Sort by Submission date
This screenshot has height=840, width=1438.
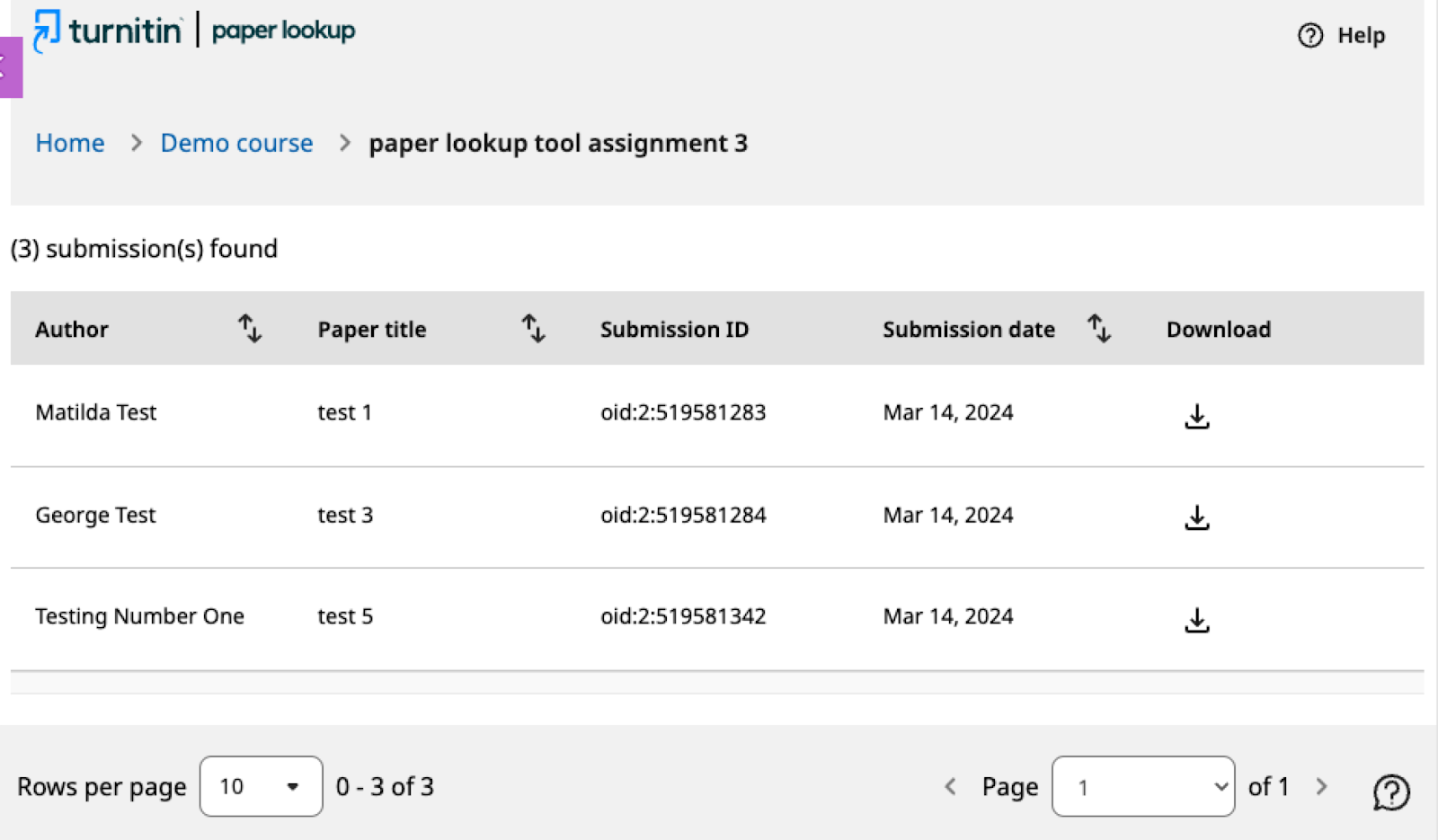pyautogui.click(x=1099, y=329)
